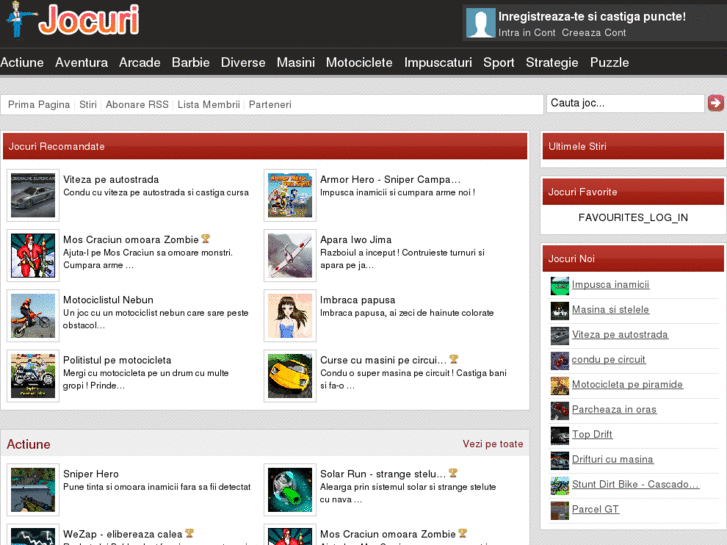Click Imbraca papusa game title

[357, 300]
